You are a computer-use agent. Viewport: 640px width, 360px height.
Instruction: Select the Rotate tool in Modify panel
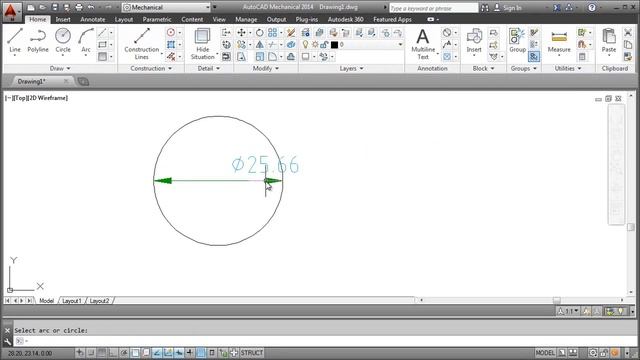(x=260, y=33)
